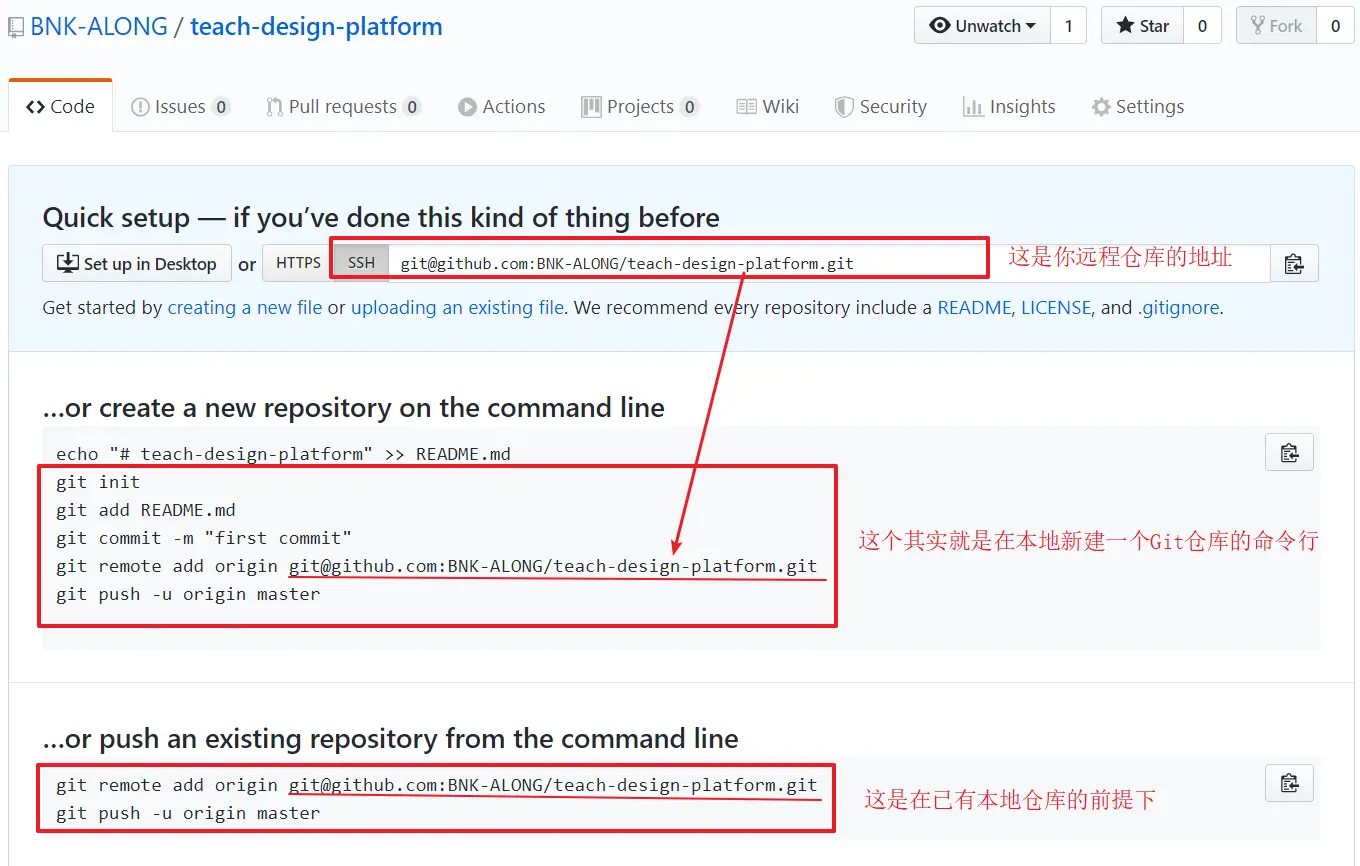
Task: Copy the repository URL to clipboard
Action: [1294, 264]
